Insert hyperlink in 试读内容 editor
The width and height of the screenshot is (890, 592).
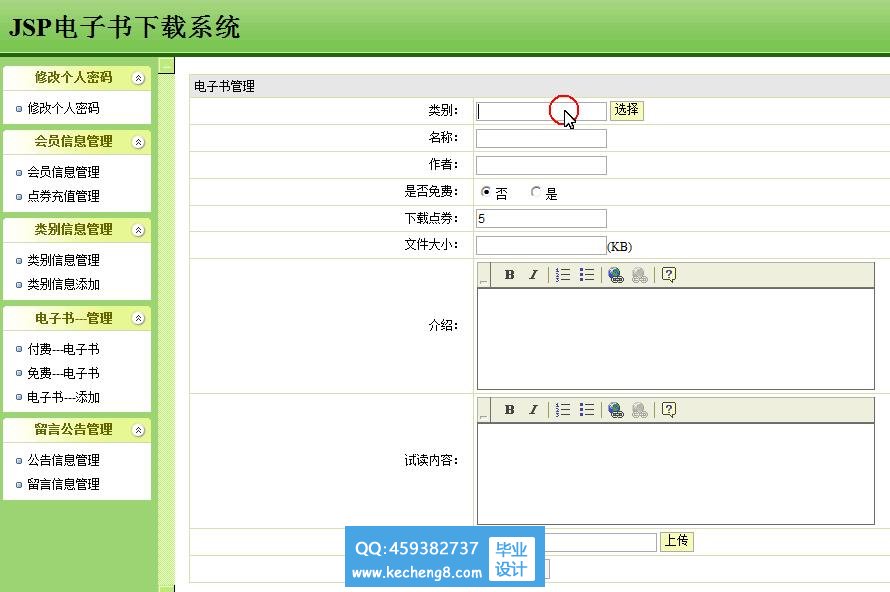point(616,409)
